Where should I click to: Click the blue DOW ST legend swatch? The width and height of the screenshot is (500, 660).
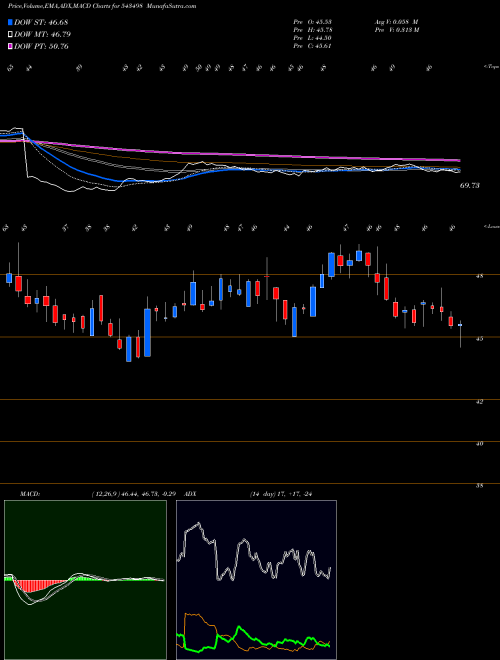click(11, 22)
